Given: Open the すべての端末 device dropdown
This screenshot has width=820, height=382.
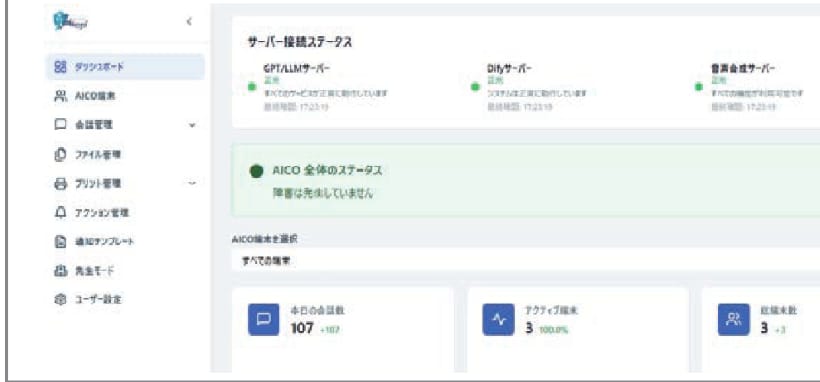Looking at the screenshot, I should (526, 261).
